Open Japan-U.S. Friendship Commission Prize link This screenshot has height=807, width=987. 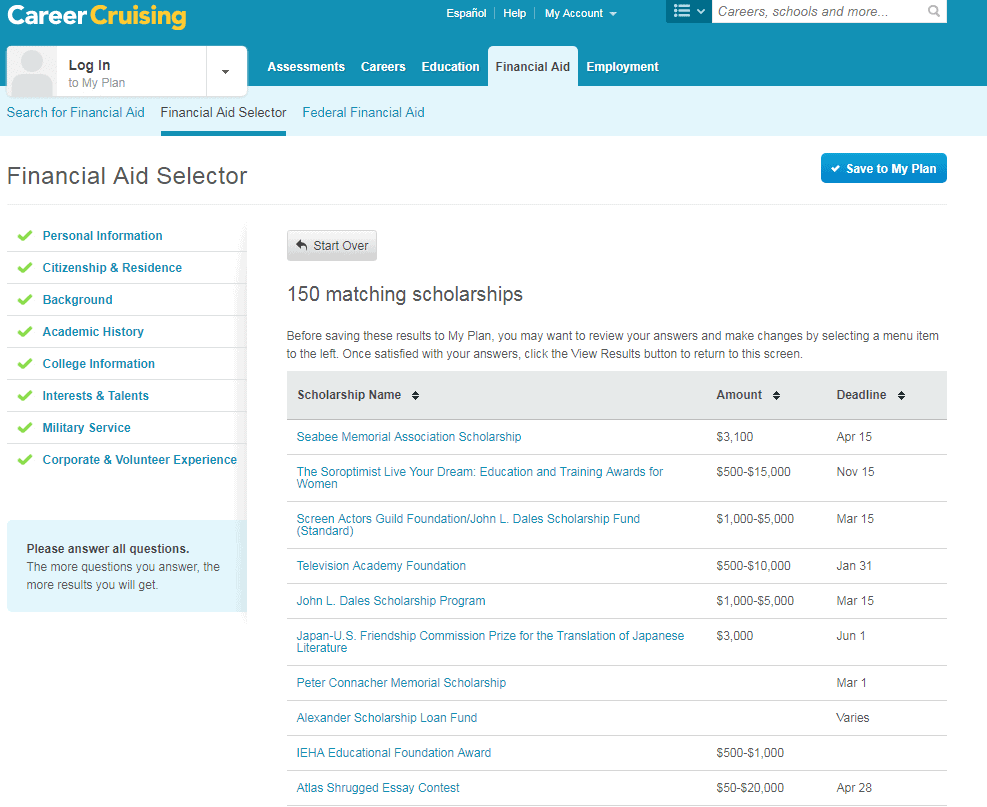pyautogui.click(x=490, y=642)
